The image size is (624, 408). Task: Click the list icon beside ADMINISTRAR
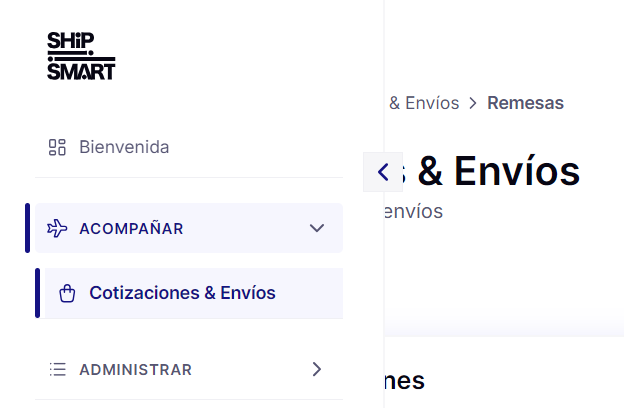point(58,369)
